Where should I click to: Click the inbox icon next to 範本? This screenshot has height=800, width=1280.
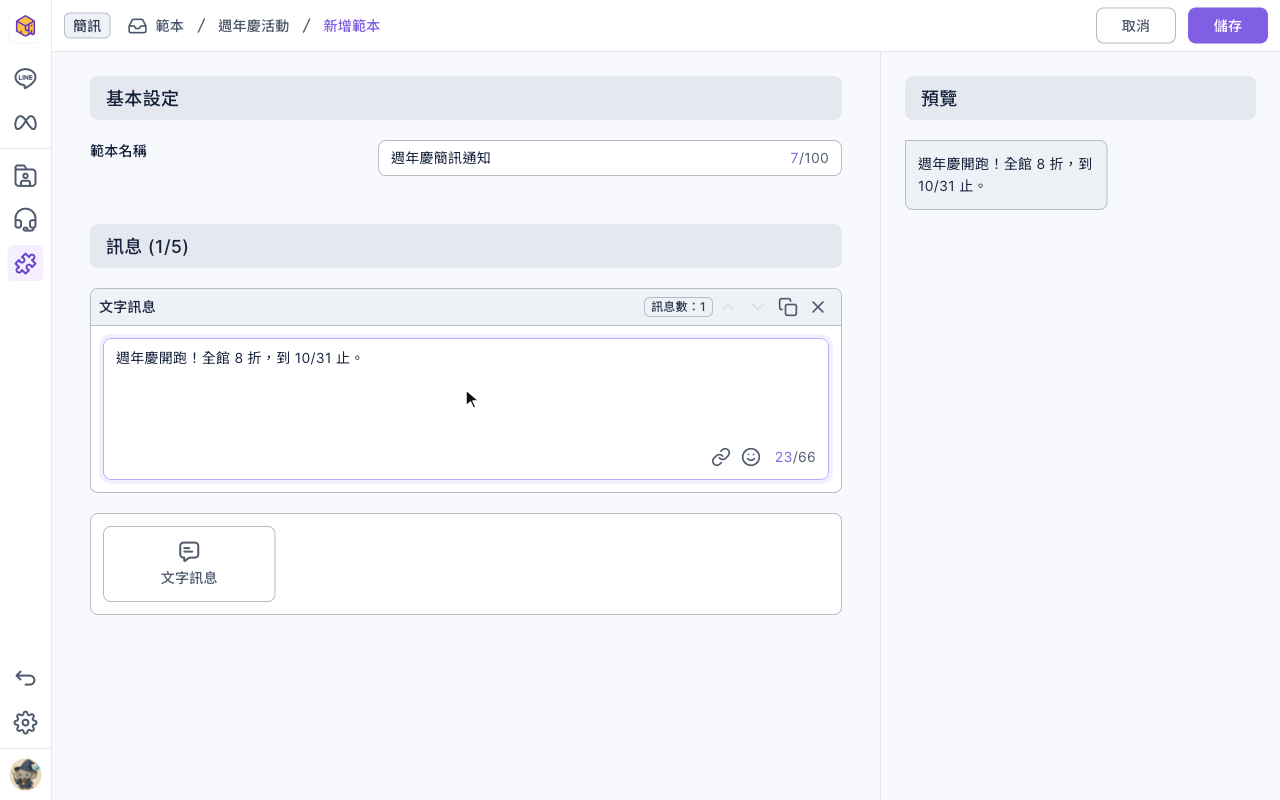point(137,26)
